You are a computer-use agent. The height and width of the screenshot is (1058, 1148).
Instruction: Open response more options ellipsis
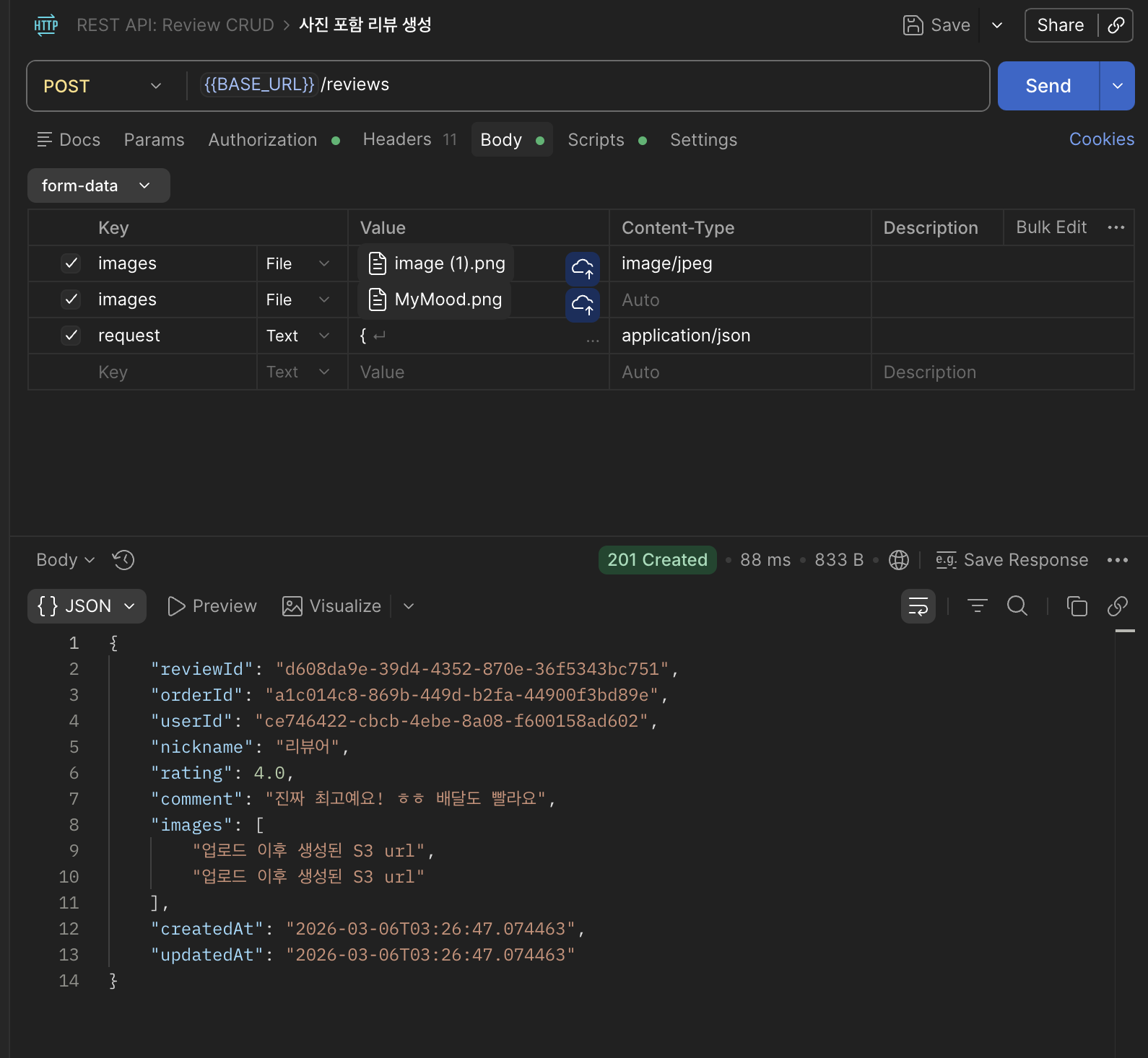pos(1118,560)
